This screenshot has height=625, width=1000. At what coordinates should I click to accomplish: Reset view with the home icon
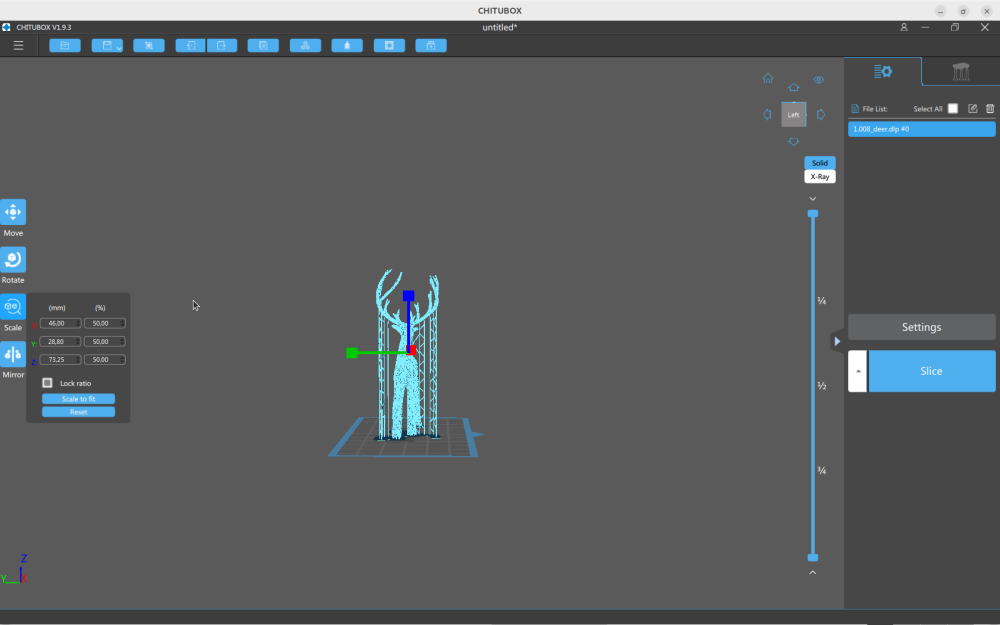point(768,78)
